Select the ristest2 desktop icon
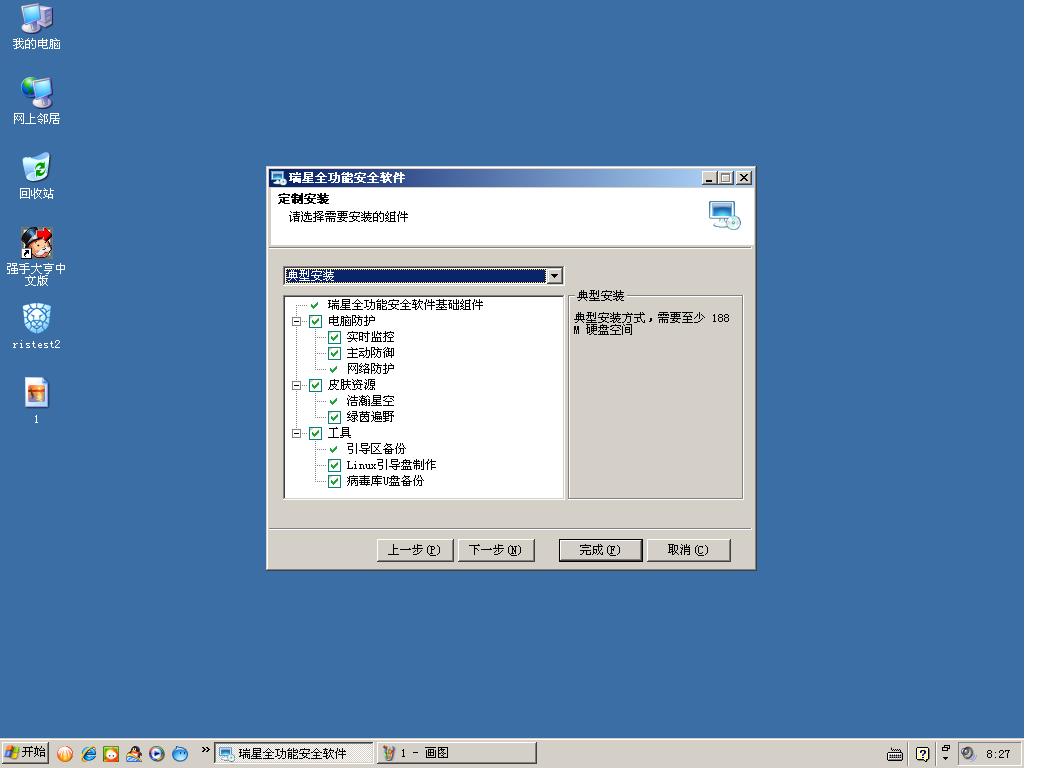Screen dimensions: 1064x768 [37, 326]
